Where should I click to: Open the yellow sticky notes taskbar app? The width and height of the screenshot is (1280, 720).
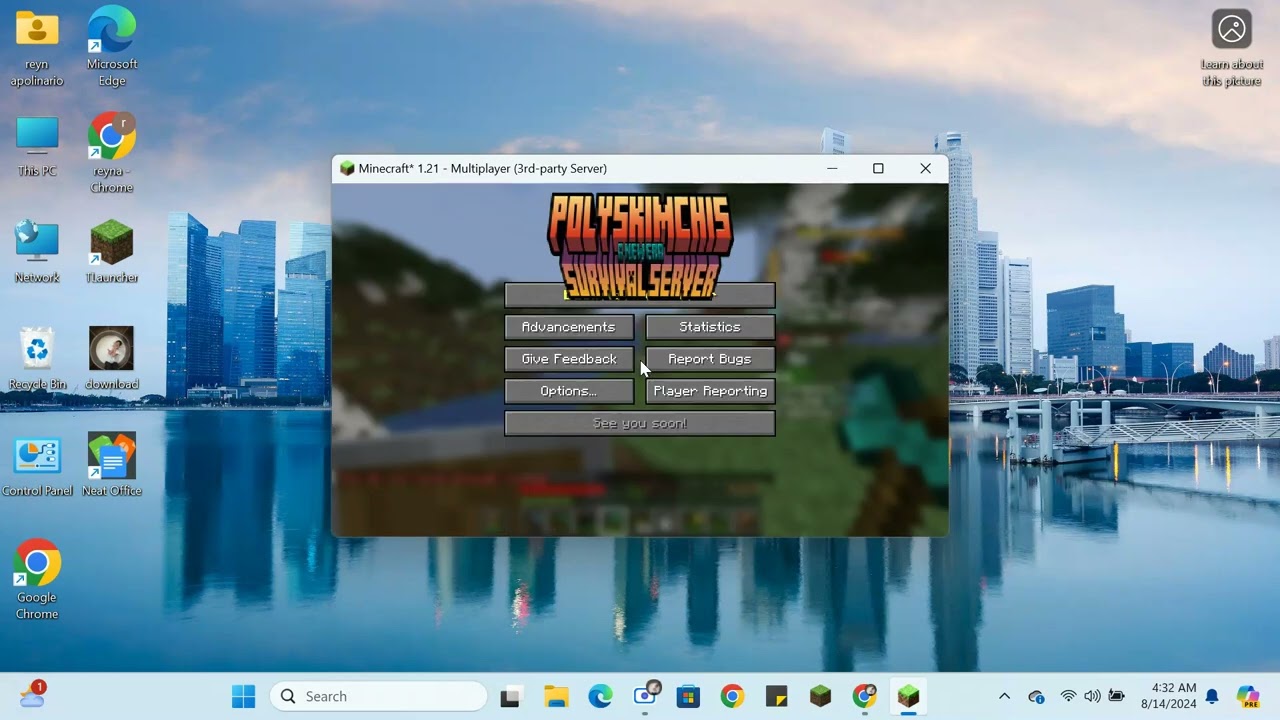[x=776, y=697]
